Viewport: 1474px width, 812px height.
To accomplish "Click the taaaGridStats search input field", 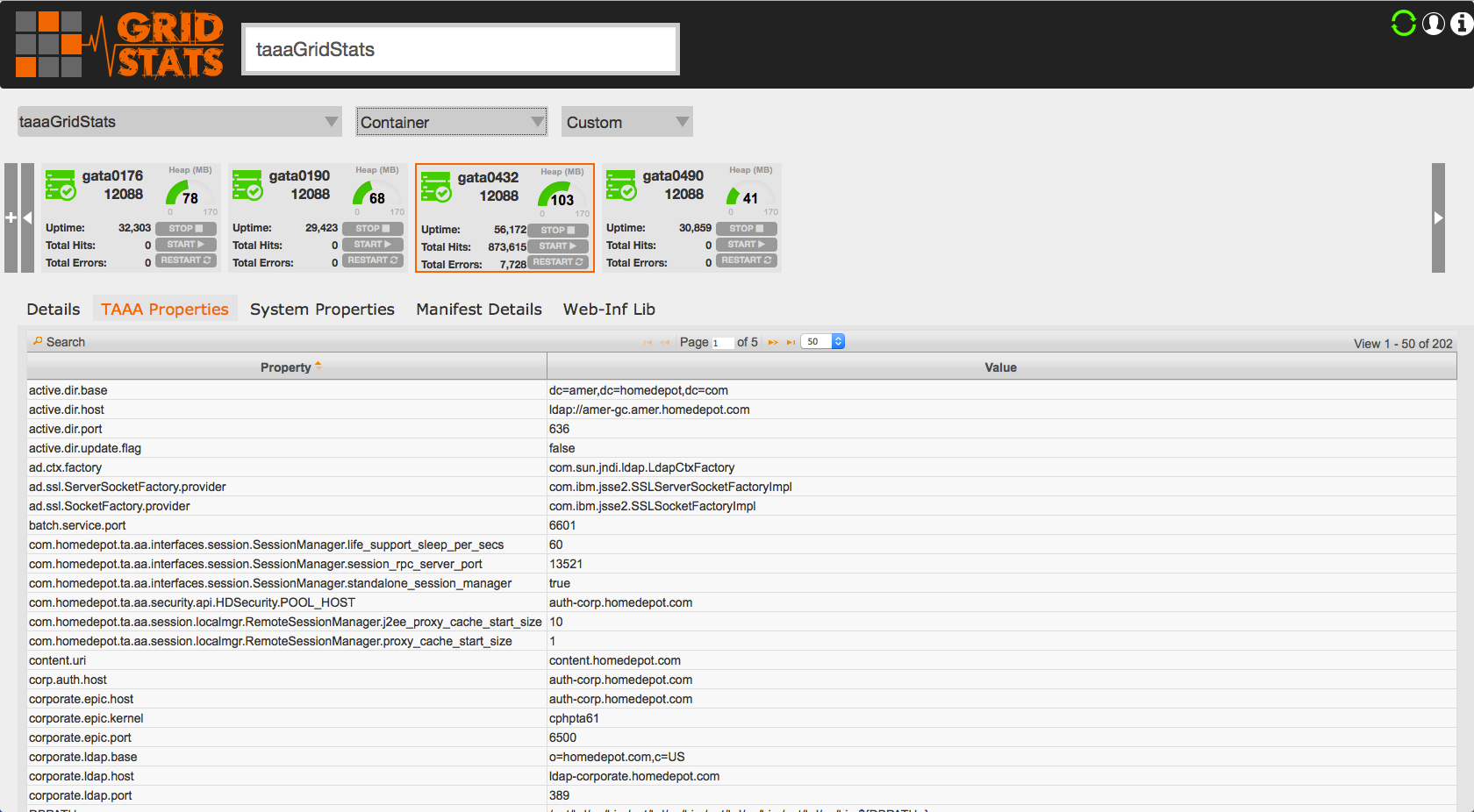I will click(x=461, y=49).
